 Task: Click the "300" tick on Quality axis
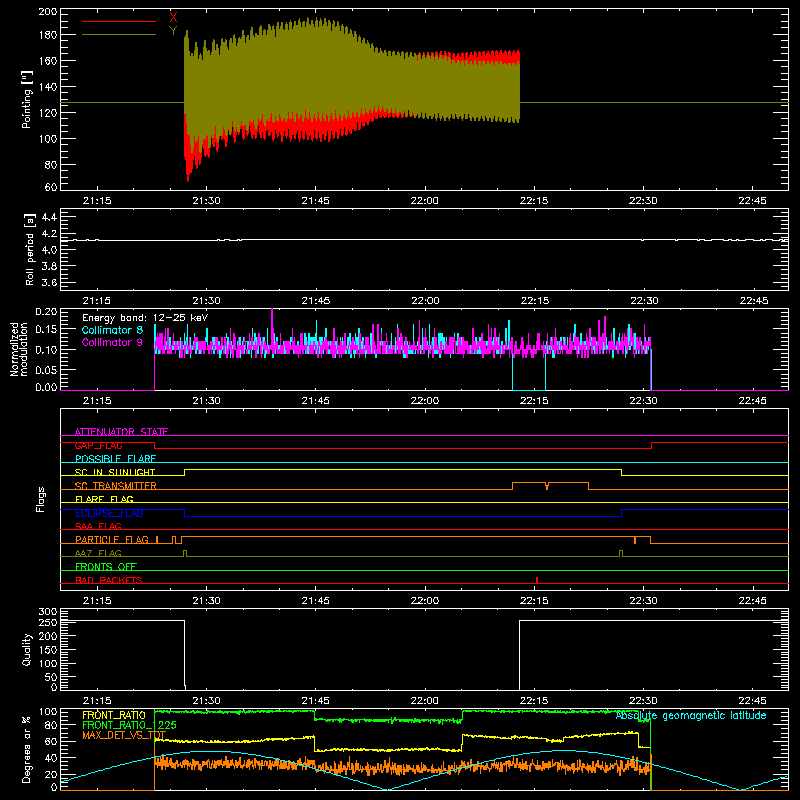[x=47, y=612]
